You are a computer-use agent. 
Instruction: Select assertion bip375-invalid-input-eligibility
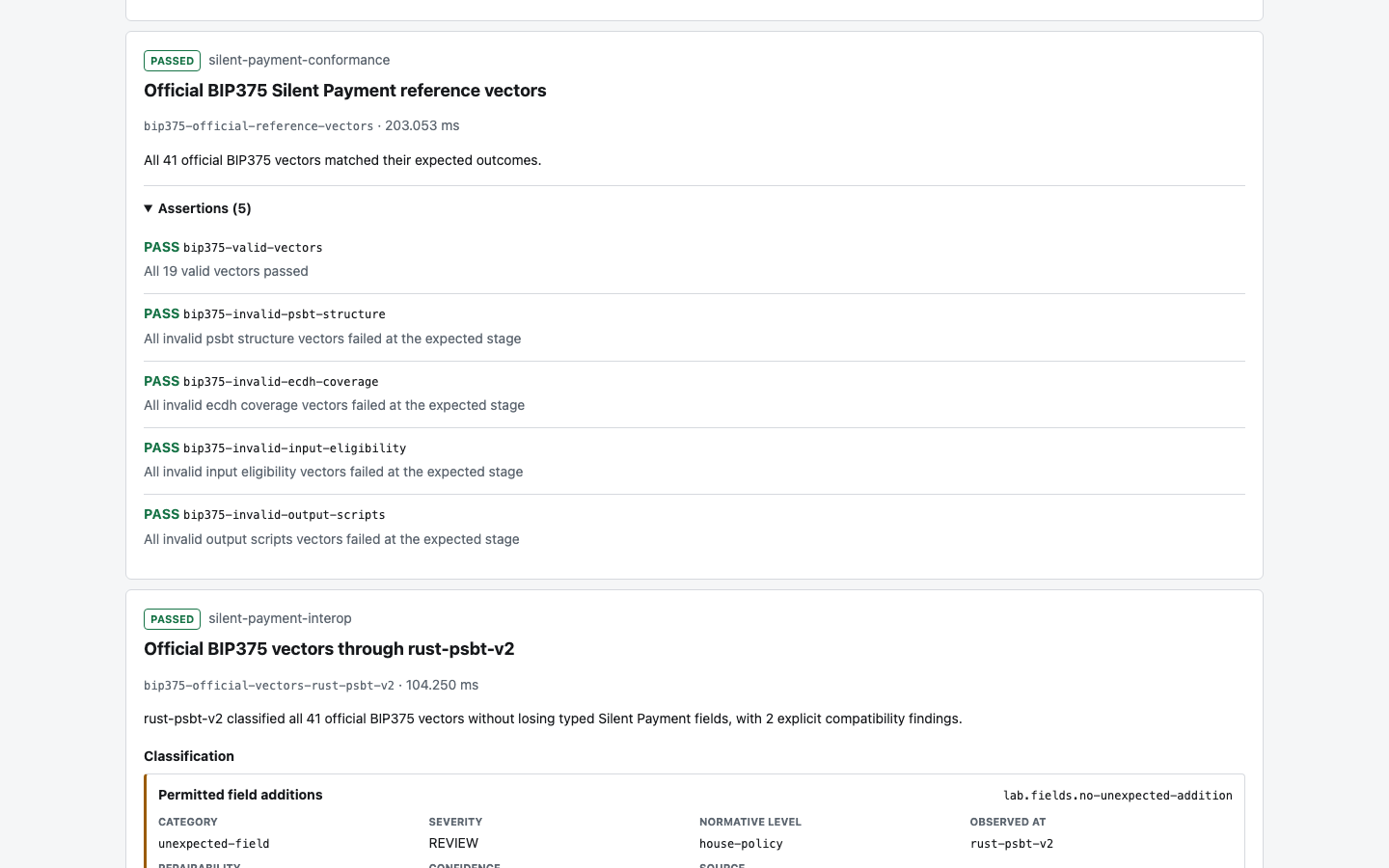(x=294, y=448)
